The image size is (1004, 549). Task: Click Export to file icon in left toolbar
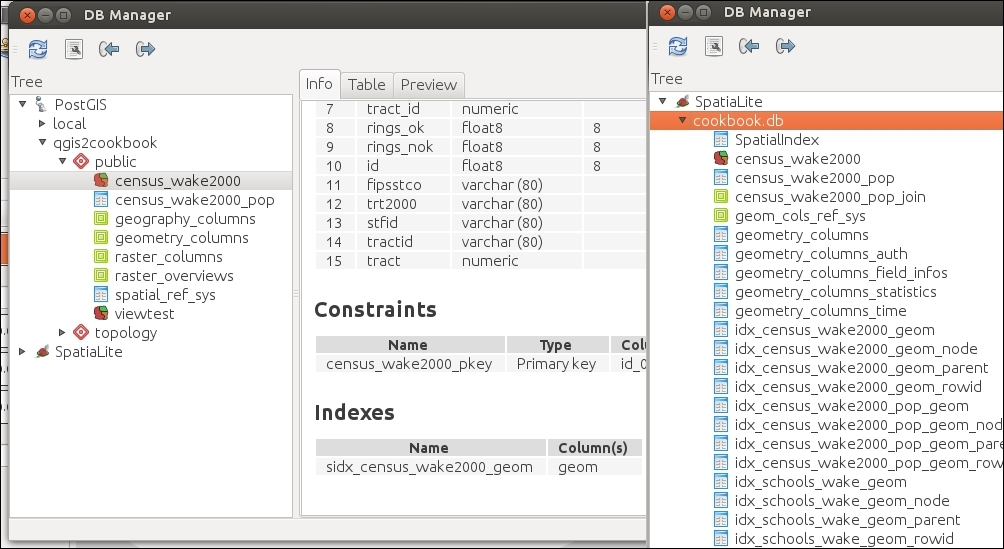[x=145, y=49]
